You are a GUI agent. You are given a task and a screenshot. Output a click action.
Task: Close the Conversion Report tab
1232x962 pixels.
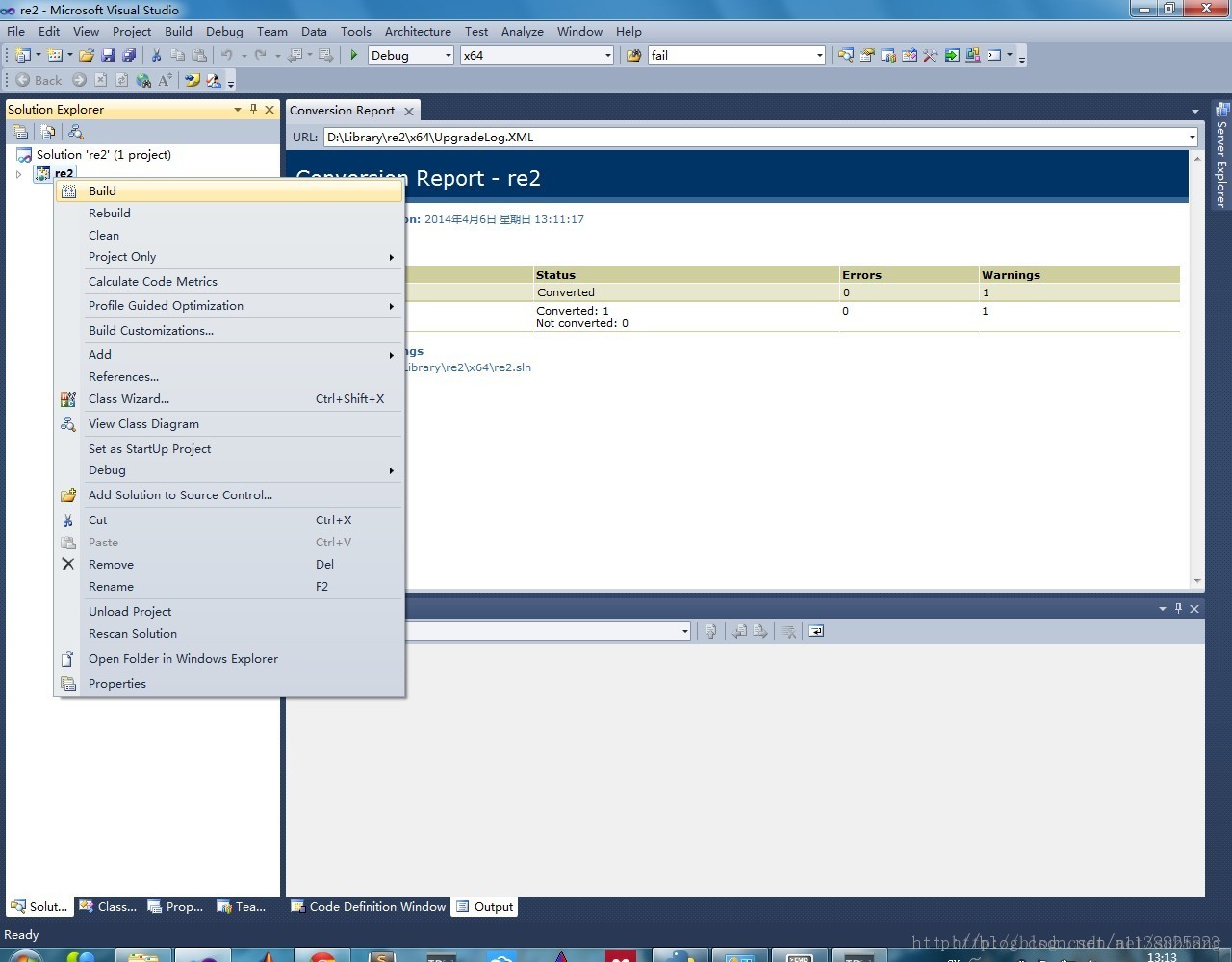point(409,111)
